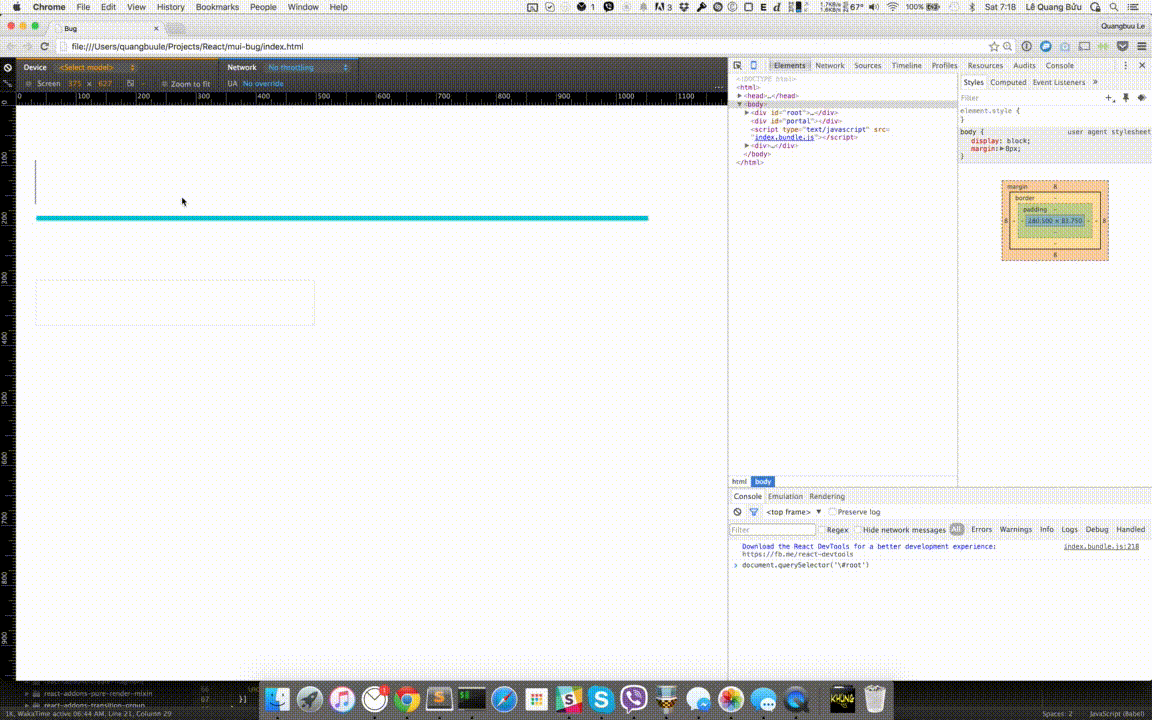Click the media queries icon under the emulation toggle

point(7,84)
